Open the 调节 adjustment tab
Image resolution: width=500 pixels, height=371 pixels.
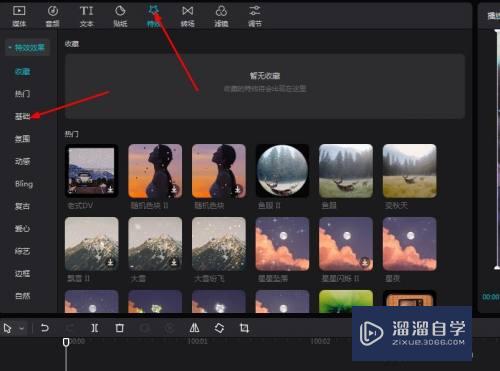(x=255, y=16)
